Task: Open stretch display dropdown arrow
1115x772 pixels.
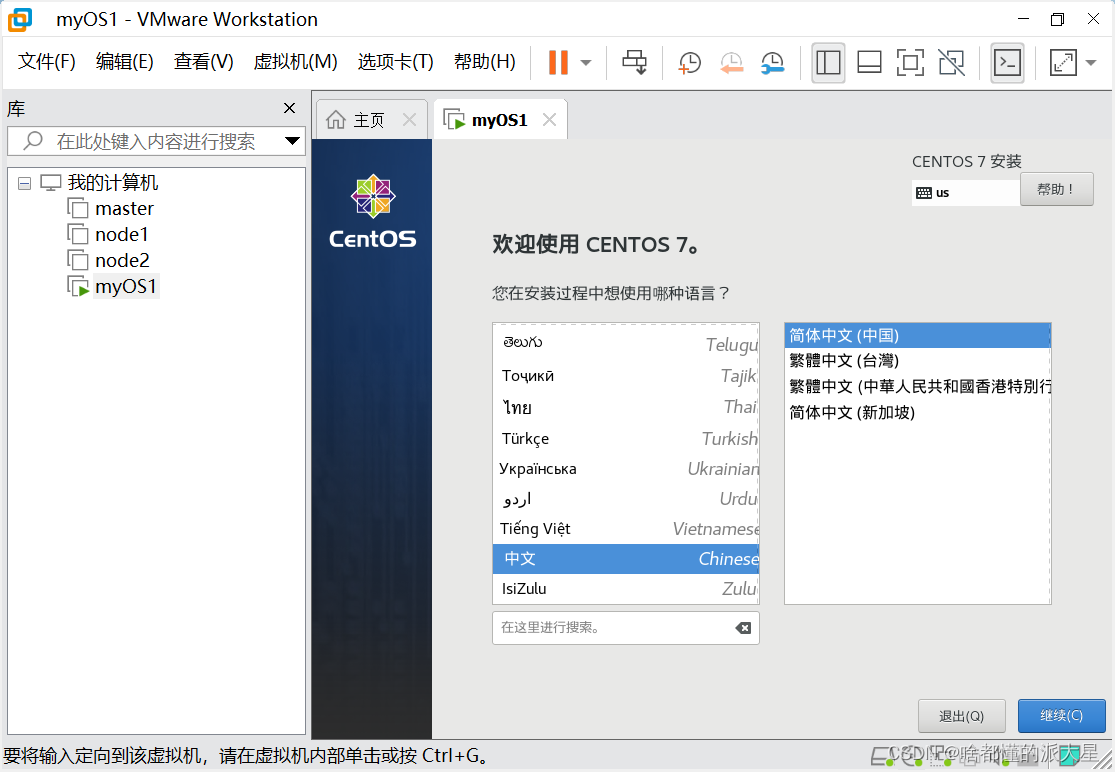Action: point(1091,63)
